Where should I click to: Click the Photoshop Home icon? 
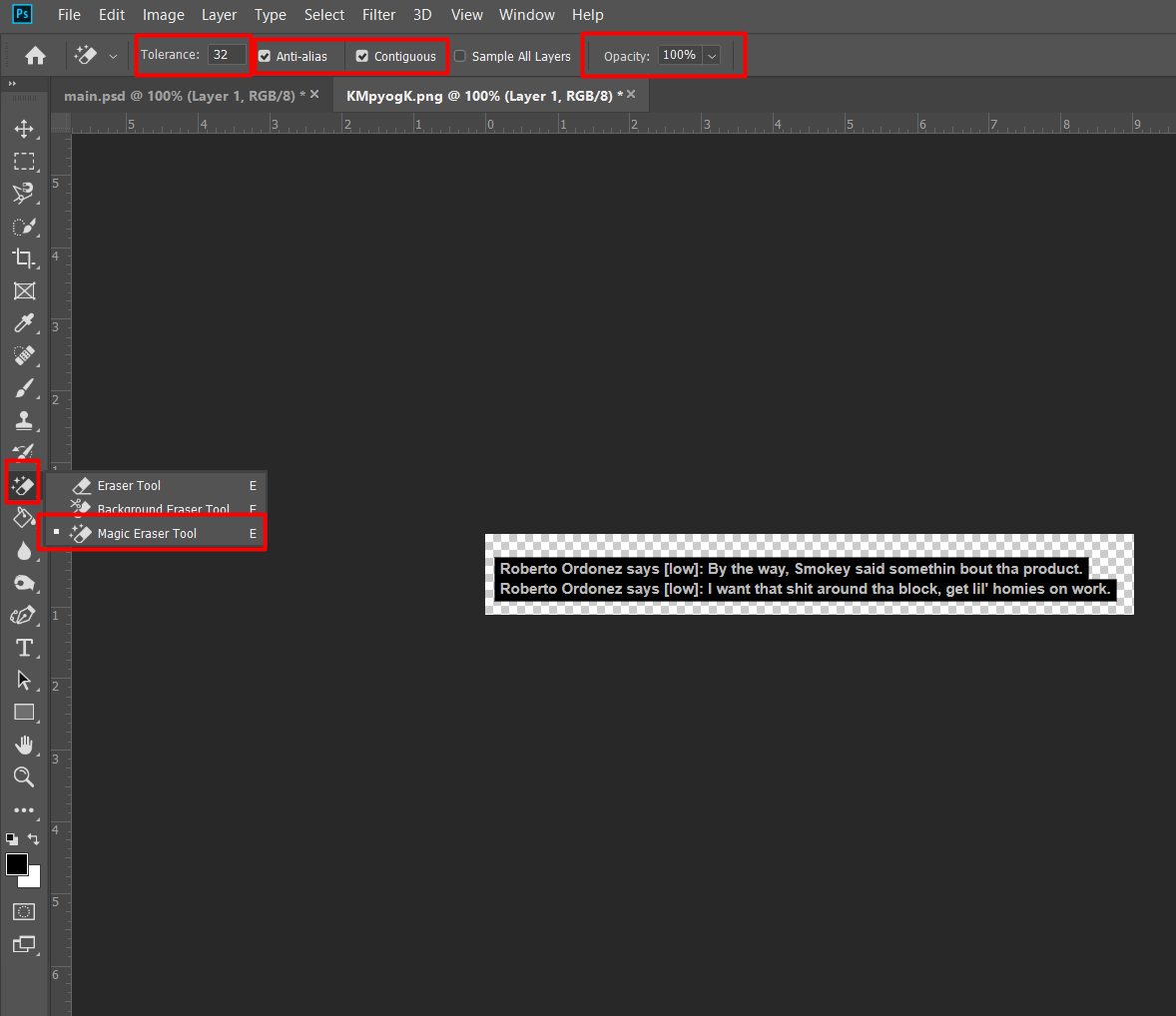pos(36,56)
